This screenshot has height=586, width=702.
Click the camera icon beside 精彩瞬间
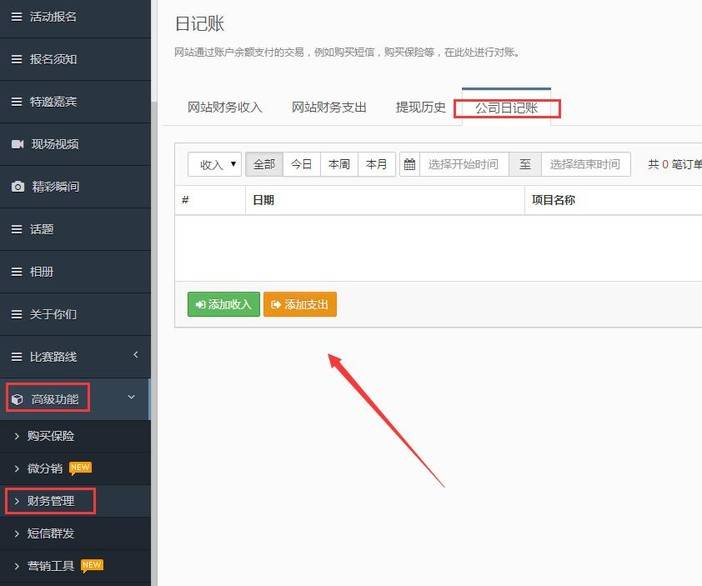point(17,186)
